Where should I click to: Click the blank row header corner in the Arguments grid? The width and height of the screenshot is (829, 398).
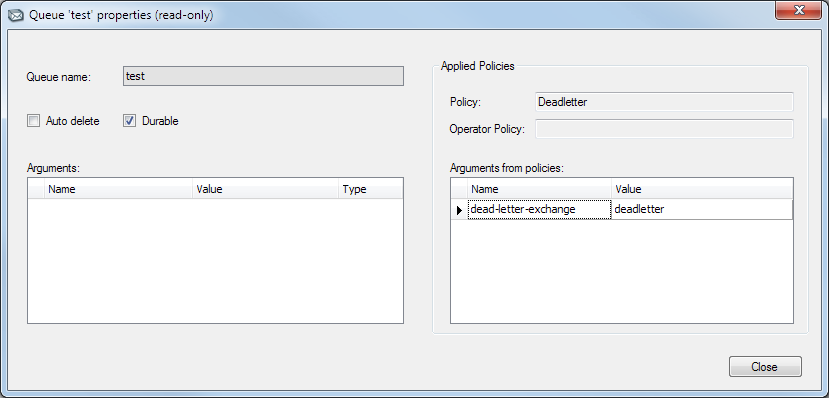(x=36, y=189)
